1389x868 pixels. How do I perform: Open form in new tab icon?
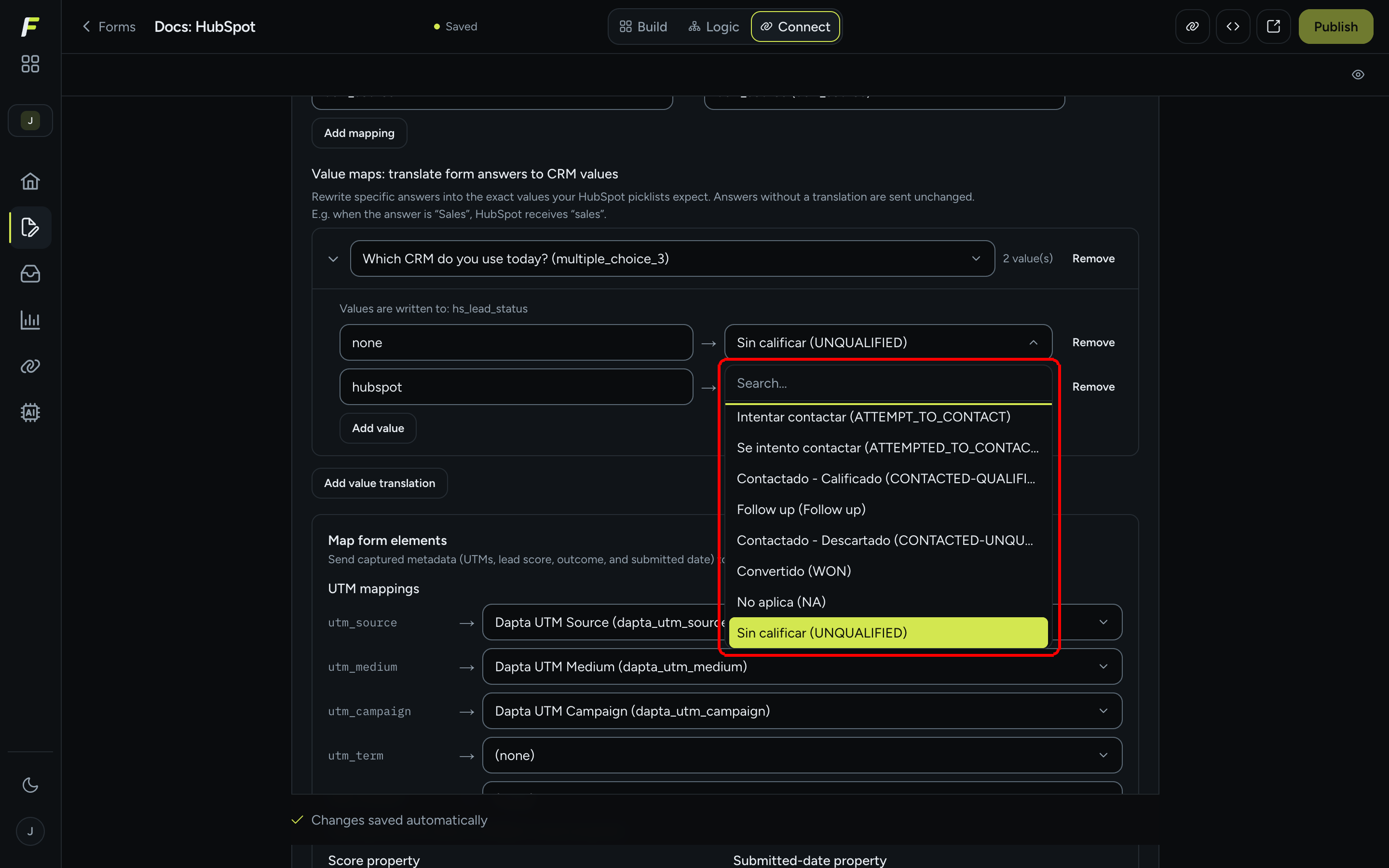[x=1273, y=27]
